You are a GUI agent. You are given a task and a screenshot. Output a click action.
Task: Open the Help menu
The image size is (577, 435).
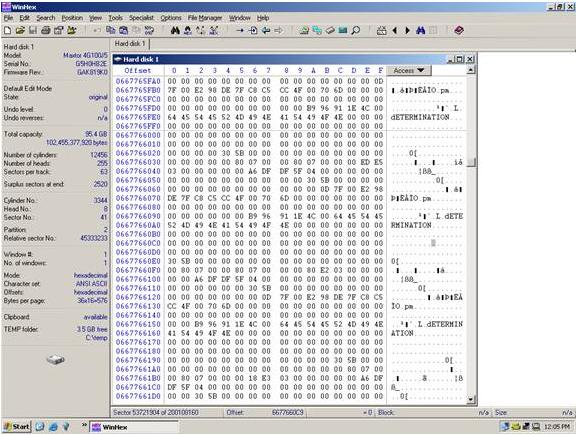[x=263, y=18]
